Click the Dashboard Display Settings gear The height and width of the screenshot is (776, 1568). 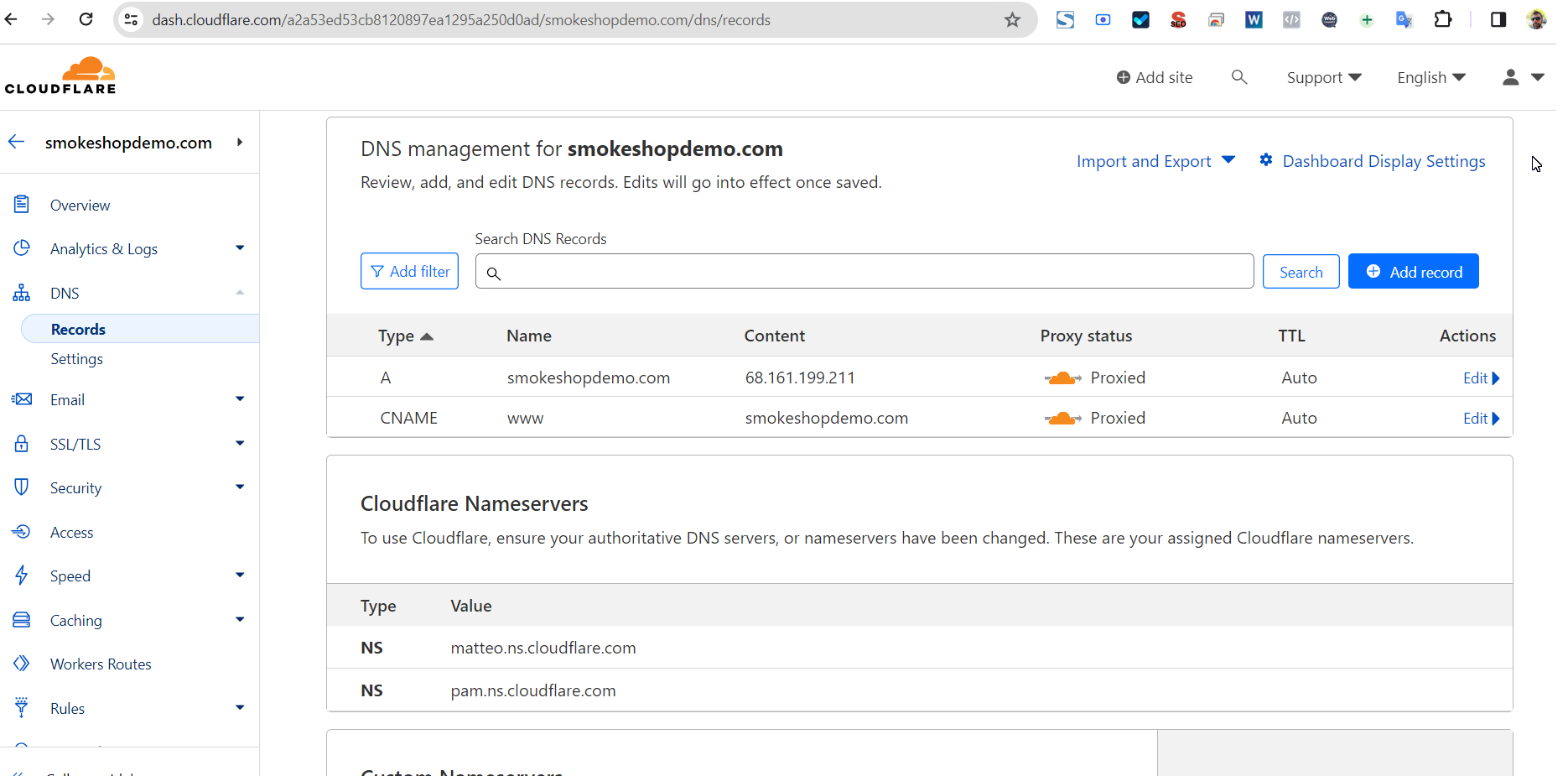[x=1266, y=160]
